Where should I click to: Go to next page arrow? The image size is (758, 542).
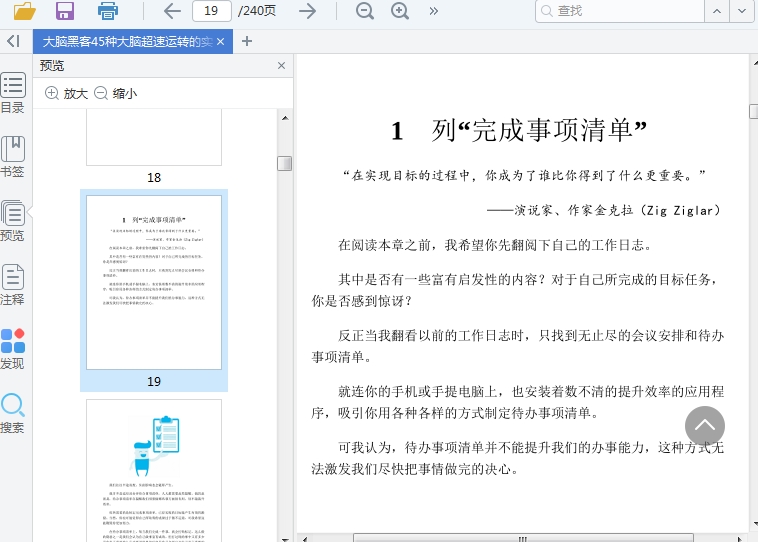coord(308,11)
